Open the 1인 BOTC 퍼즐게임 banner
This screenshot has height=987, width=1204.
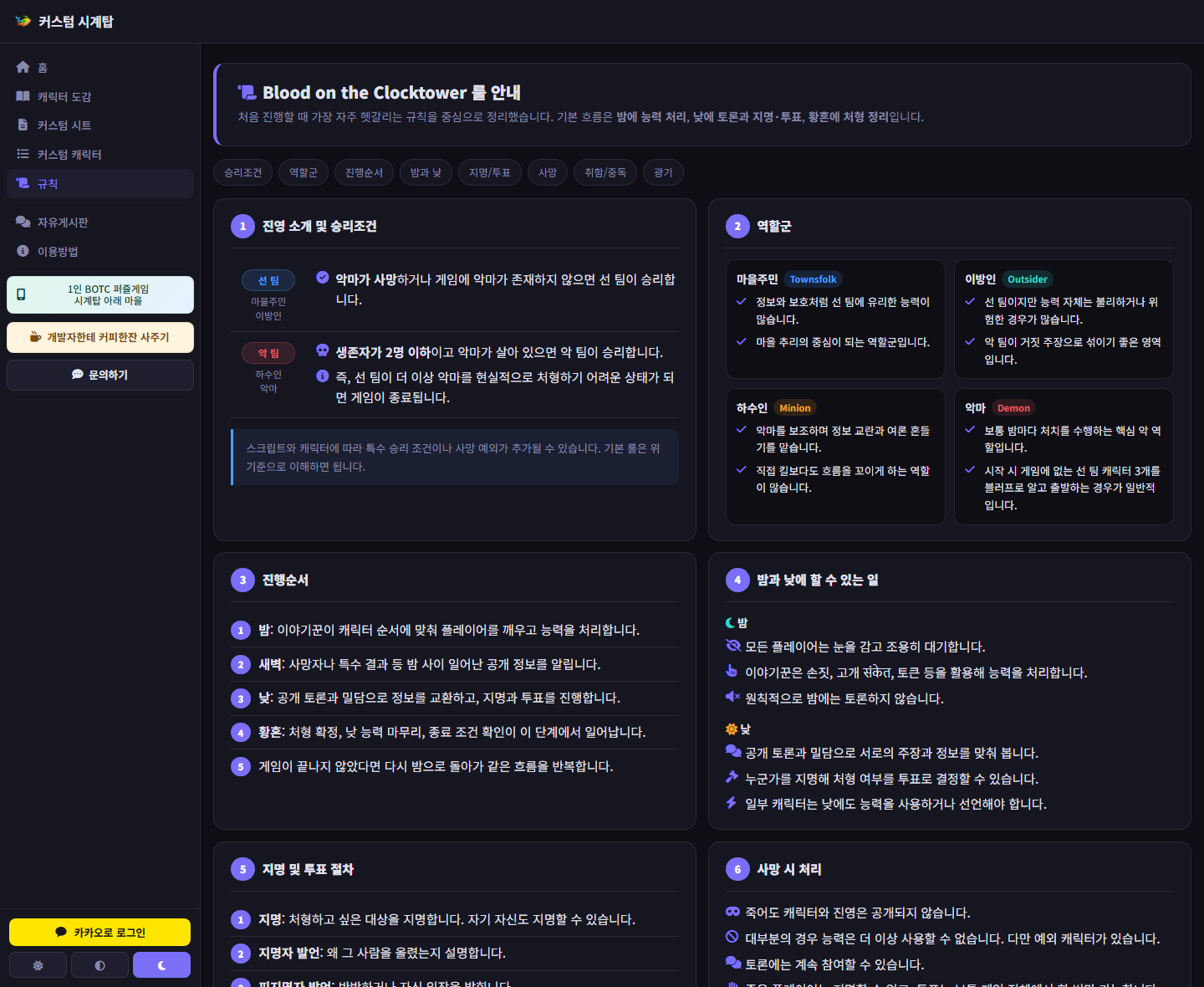tap(100, 294)
